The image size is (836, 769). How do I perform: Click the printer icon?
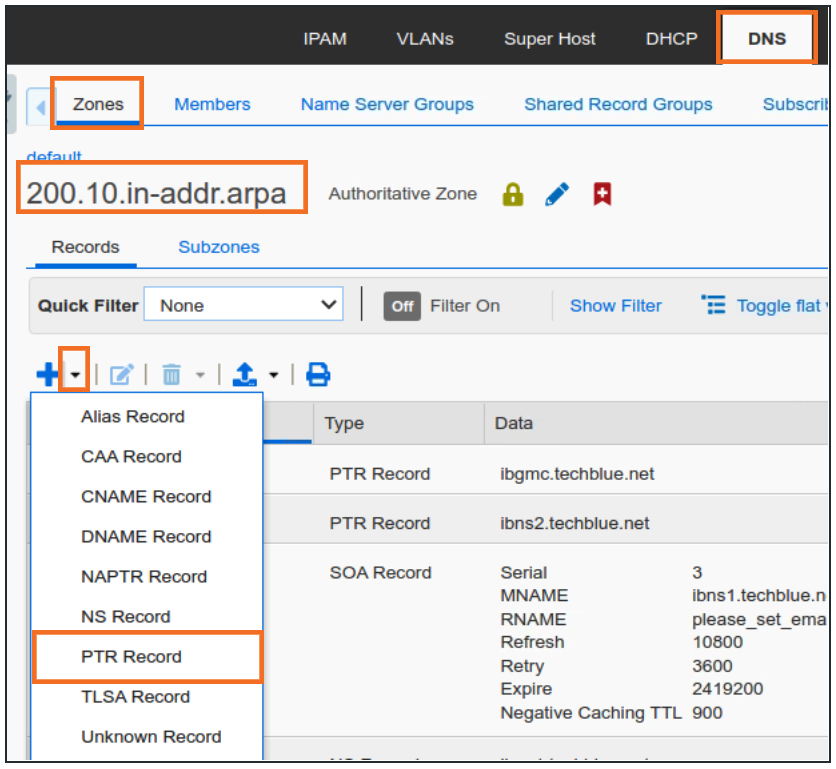318,375
